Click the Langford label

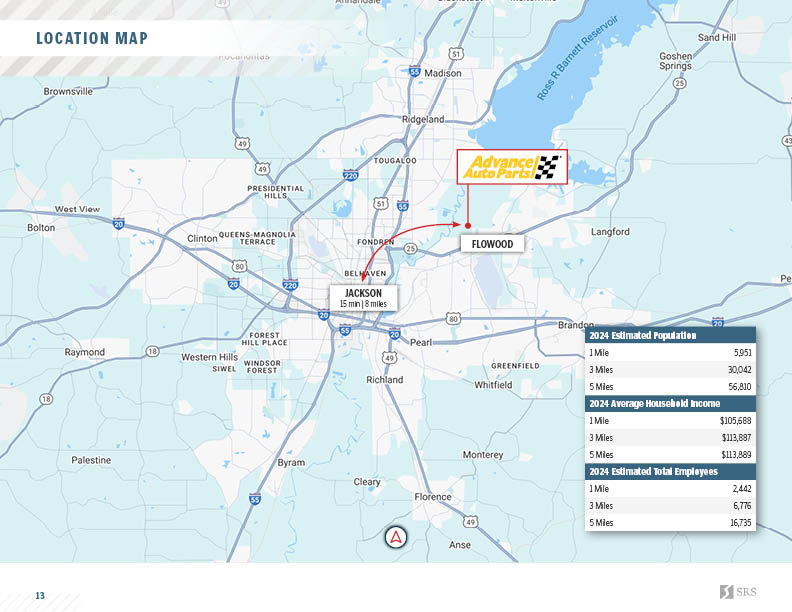[611, 232]
